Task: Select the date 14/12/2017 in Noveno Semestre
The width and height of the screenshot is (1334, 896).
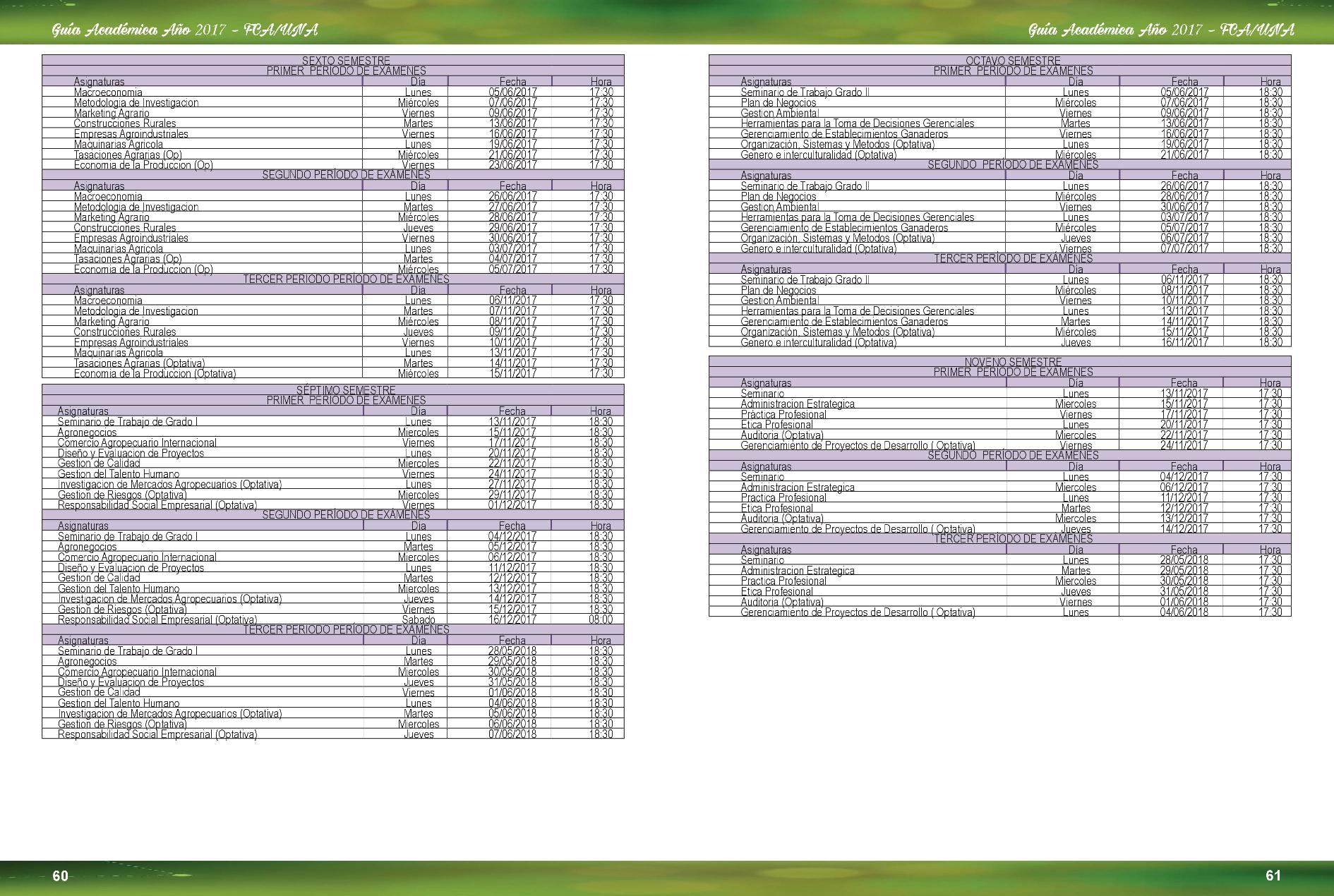Action: pos(1184,528)
